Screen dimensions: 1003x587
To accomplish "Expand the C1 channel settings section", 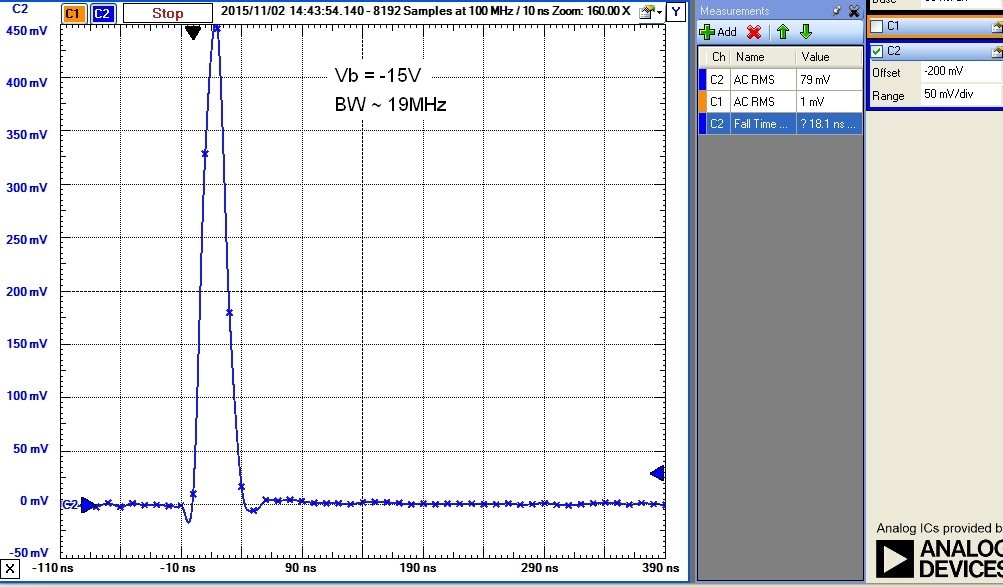I will click(996, 26).
